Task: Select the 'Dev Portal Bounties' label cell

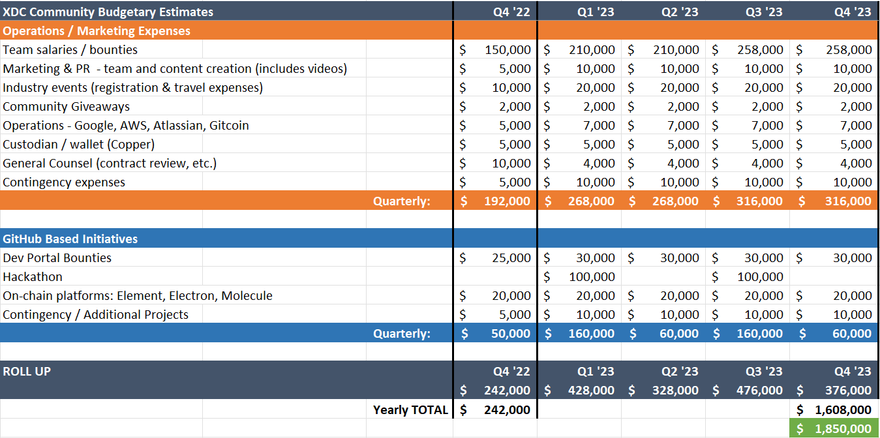Action: [x=57, y=258]
